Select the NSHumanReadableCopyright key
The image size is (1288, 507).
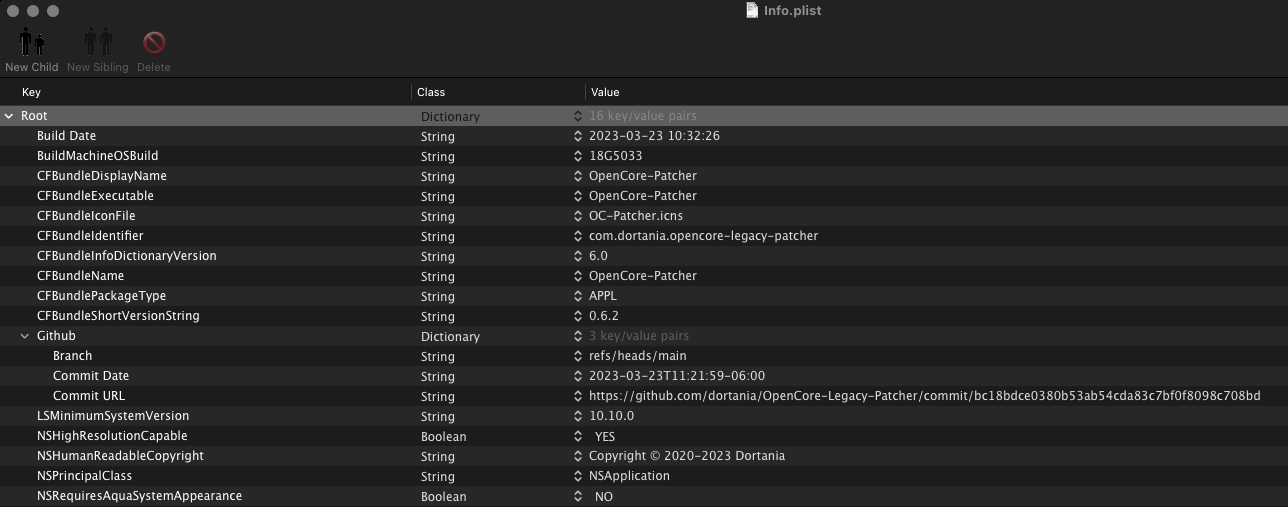[120, 456]
